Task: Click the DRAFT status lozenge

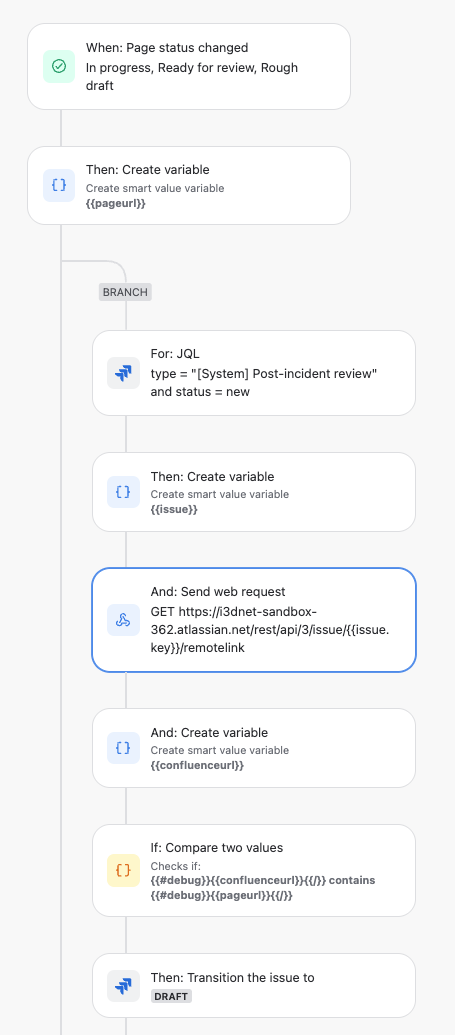Action: pyautogui.click(x=172, y=997)
